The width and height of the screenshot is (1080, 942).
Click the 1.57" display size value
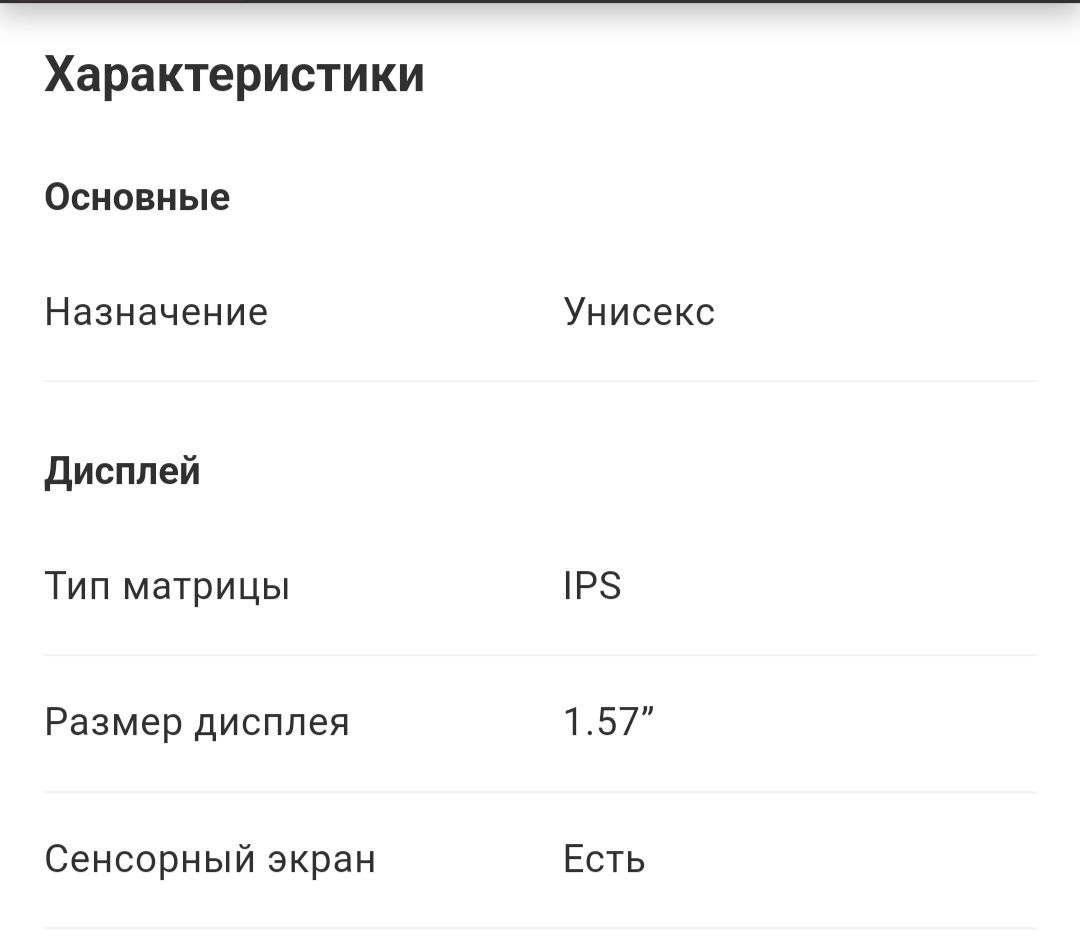(608, 722)
